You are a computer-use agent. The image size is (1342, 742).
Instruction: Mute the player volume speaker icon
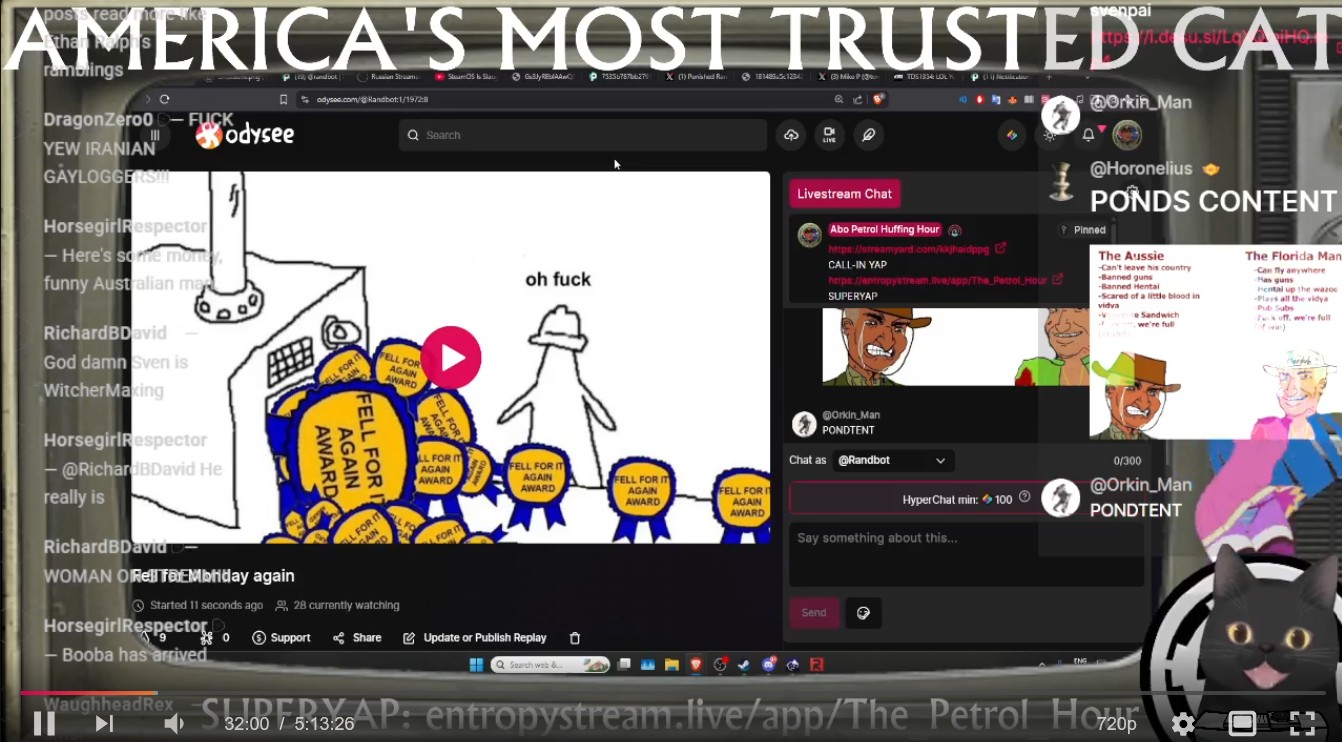point(174,723)
